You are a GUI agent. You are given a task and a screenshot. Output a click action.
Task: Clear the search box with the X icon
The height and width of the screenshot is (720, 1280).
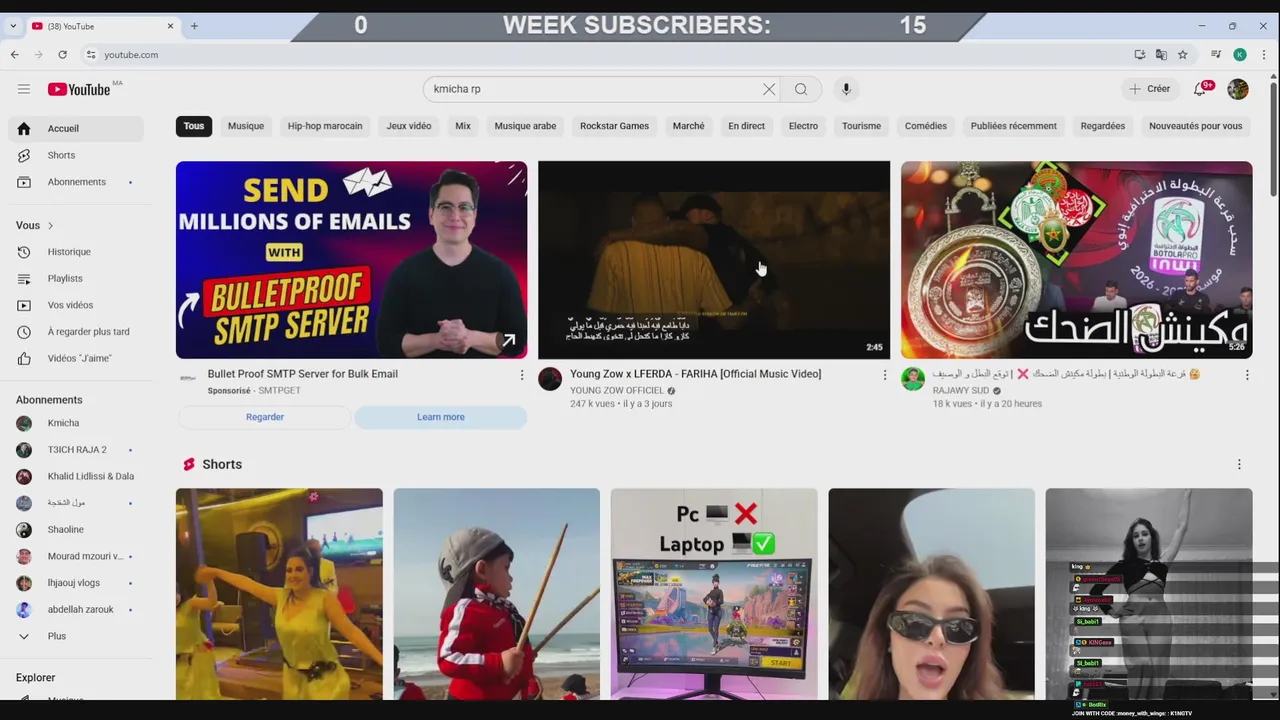tap(769, 89)
